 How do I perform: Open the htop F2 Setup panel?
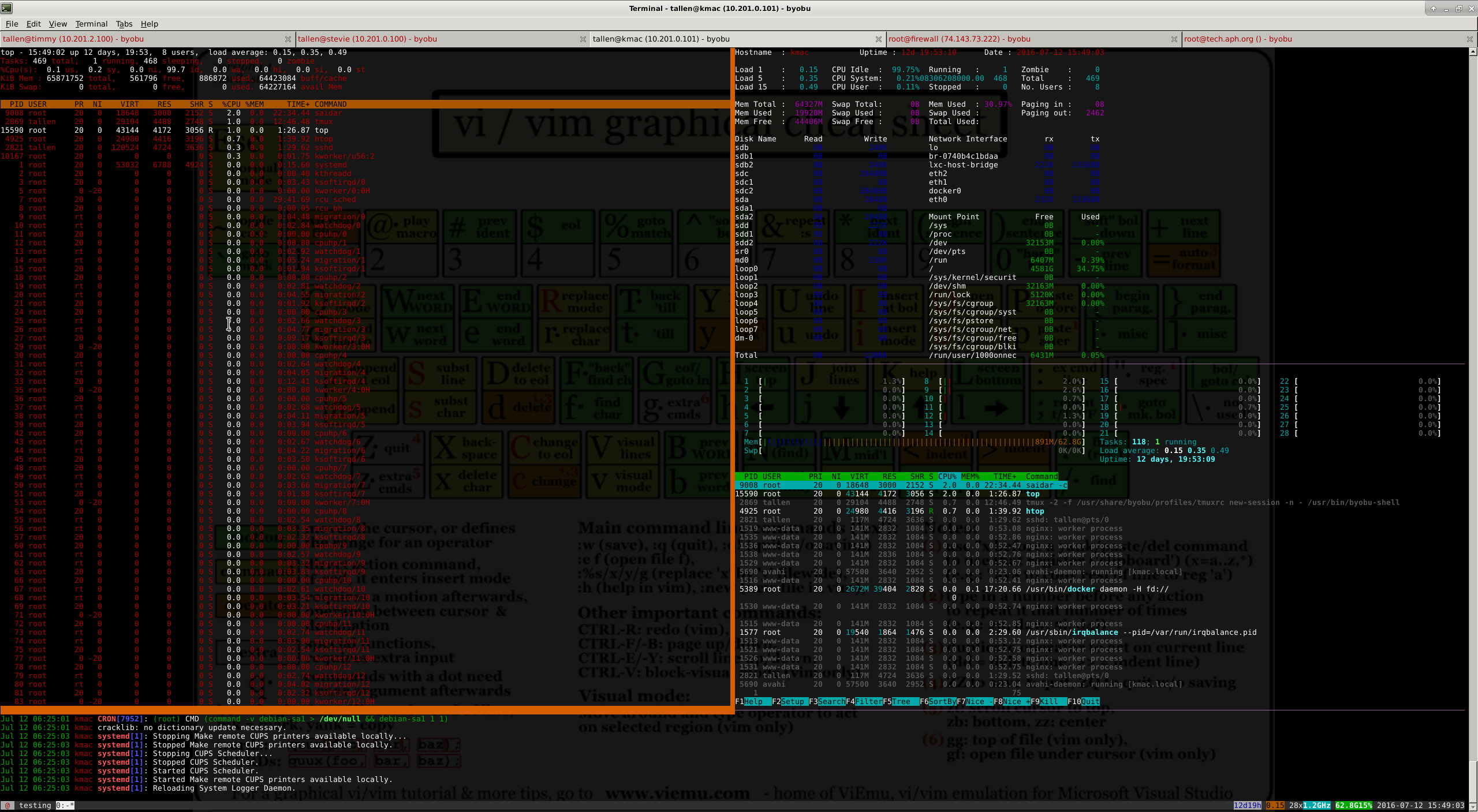(x=792, y=702)
